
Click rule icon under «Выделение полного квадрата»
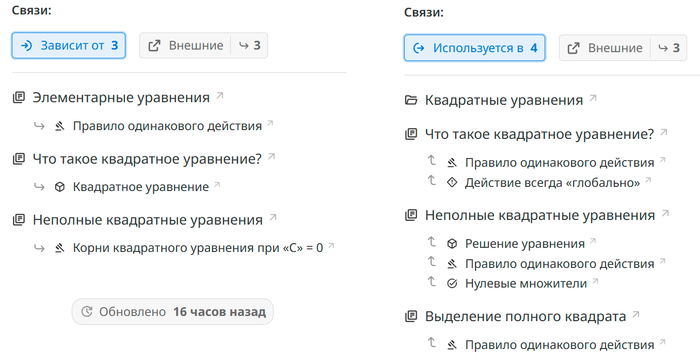point(452,344)
